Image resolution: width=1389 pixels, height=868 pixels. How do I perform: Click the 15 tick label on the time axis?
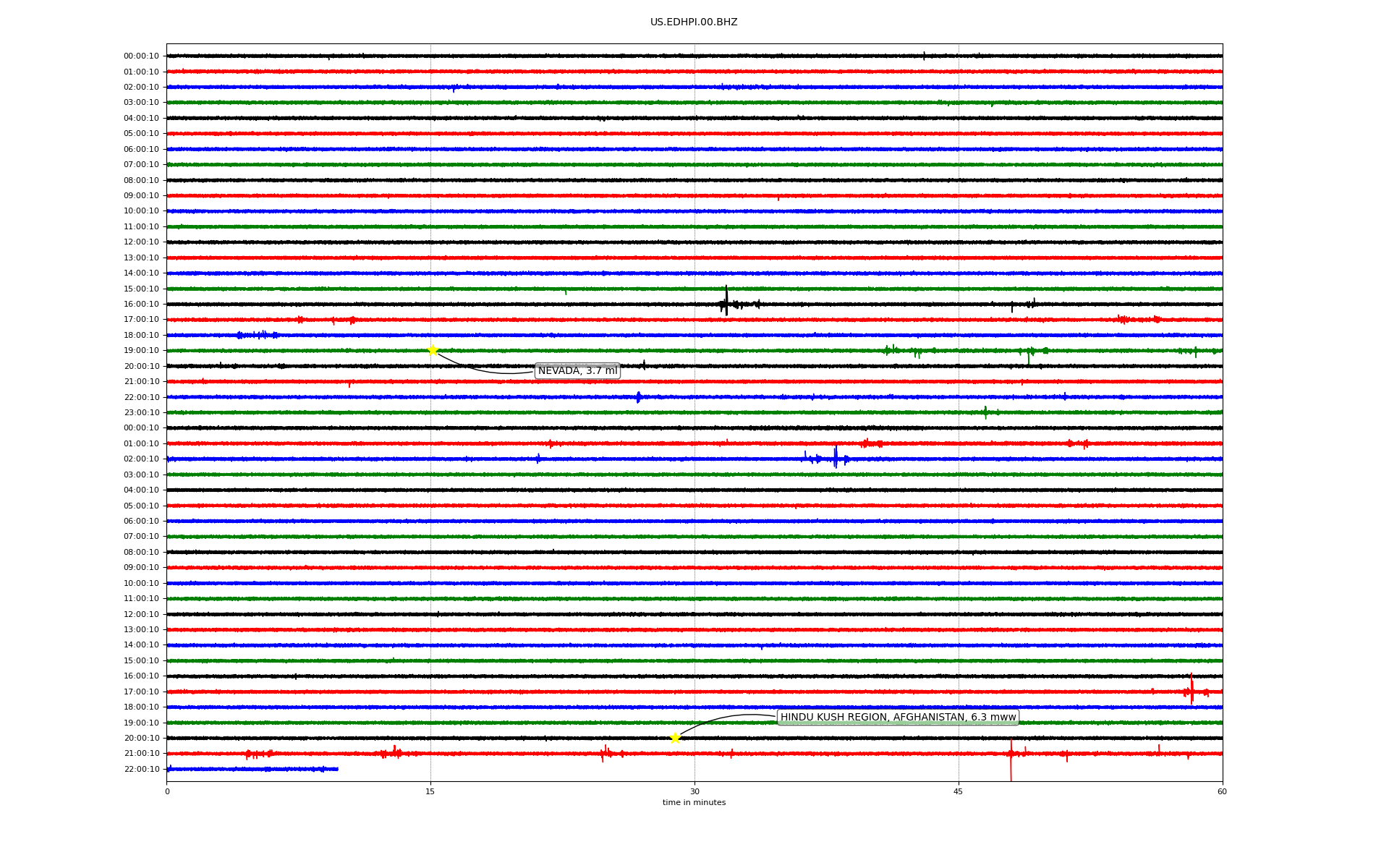[430, 791]
